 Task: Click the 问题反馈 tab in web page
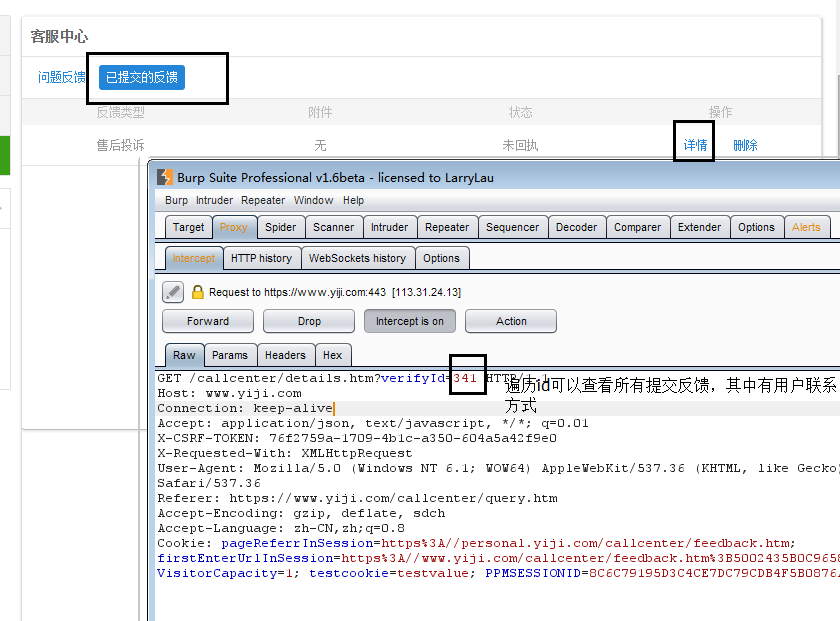point(62,77)
